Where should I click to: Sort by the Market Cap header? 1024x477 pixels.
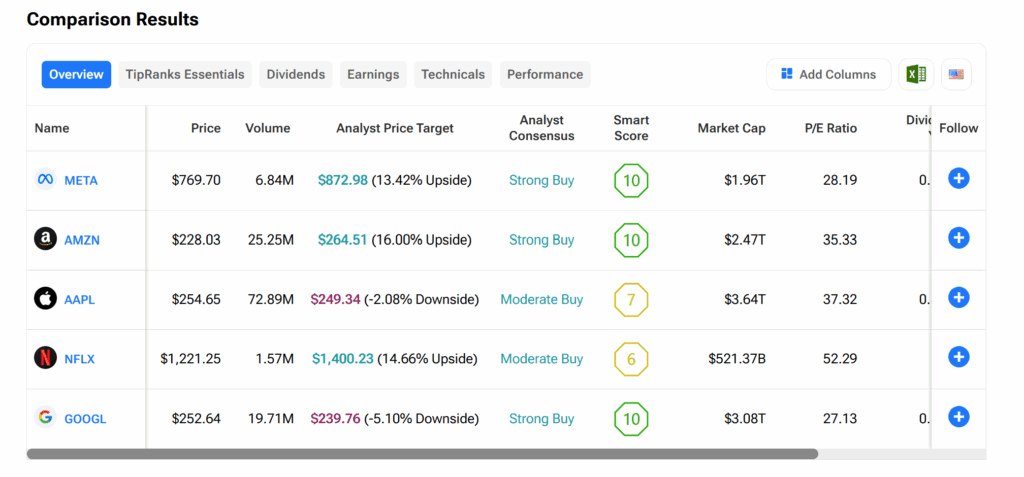731,128
